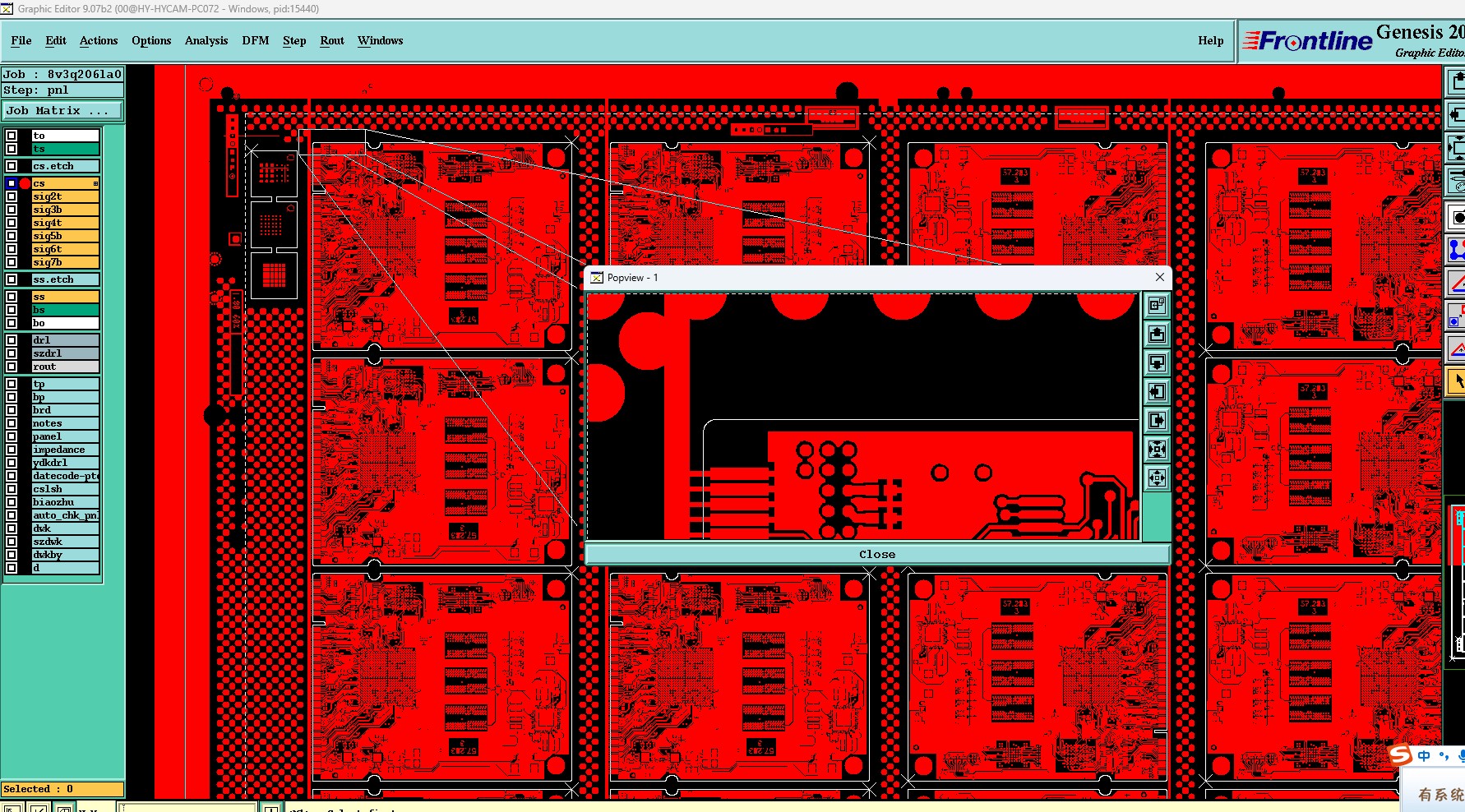Click the Popview pan right icon
Image resolution: width=1465 pixels, height=812 pixels.
pos(1157,421)
